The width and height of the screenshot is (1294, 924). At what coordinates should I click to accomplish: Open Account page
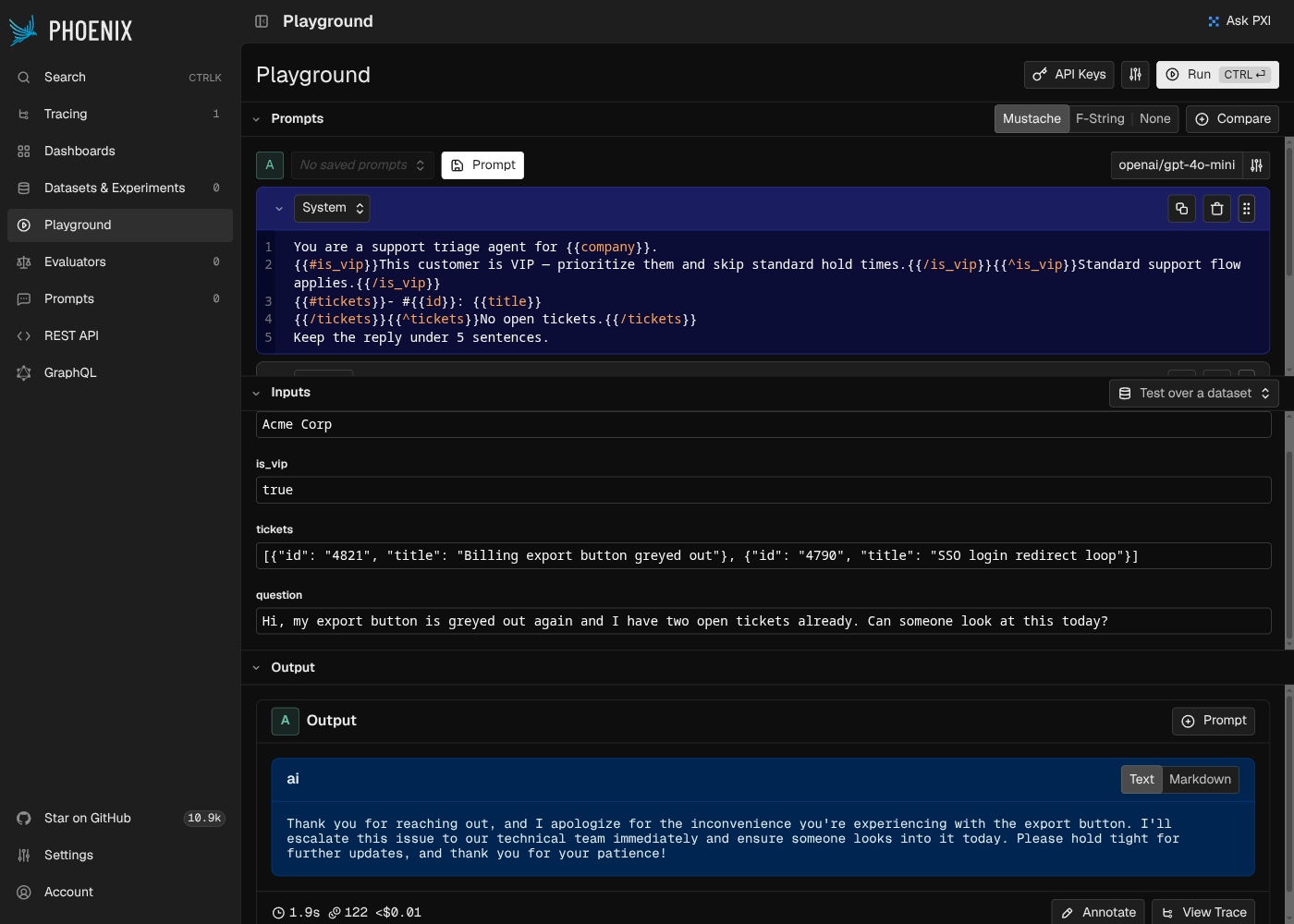120,893
